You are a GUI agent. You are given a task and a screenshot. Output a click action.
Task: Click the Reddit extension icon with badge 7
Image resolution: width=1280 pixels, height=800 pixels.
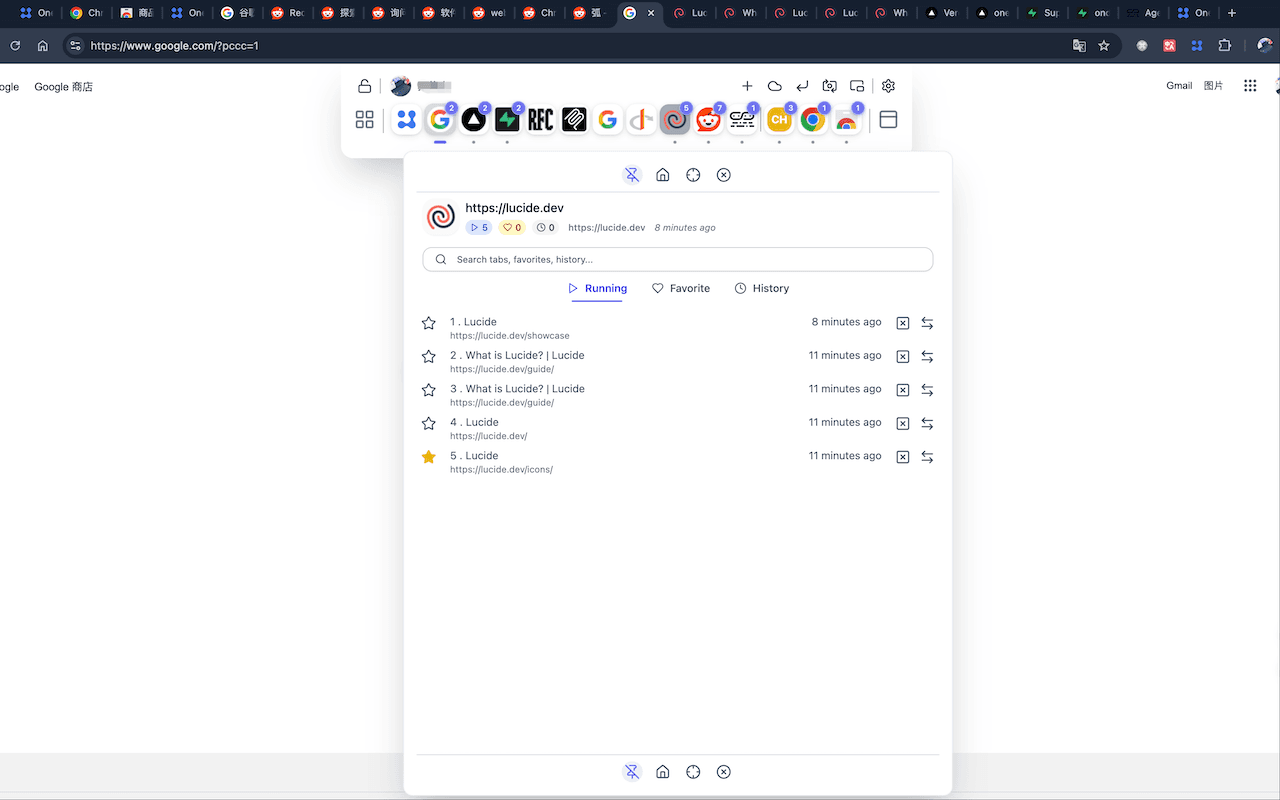tap(708, 119)
